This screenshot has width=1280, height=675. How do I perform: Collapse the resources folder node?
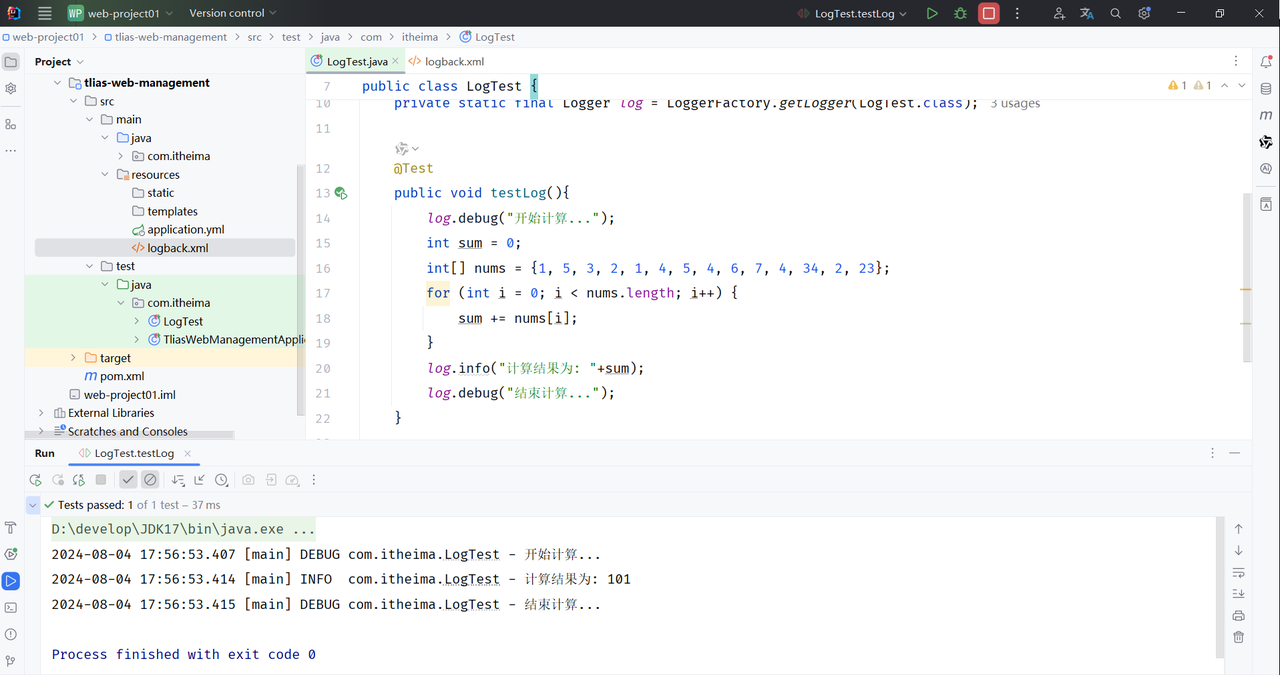(x=105, y=175)
